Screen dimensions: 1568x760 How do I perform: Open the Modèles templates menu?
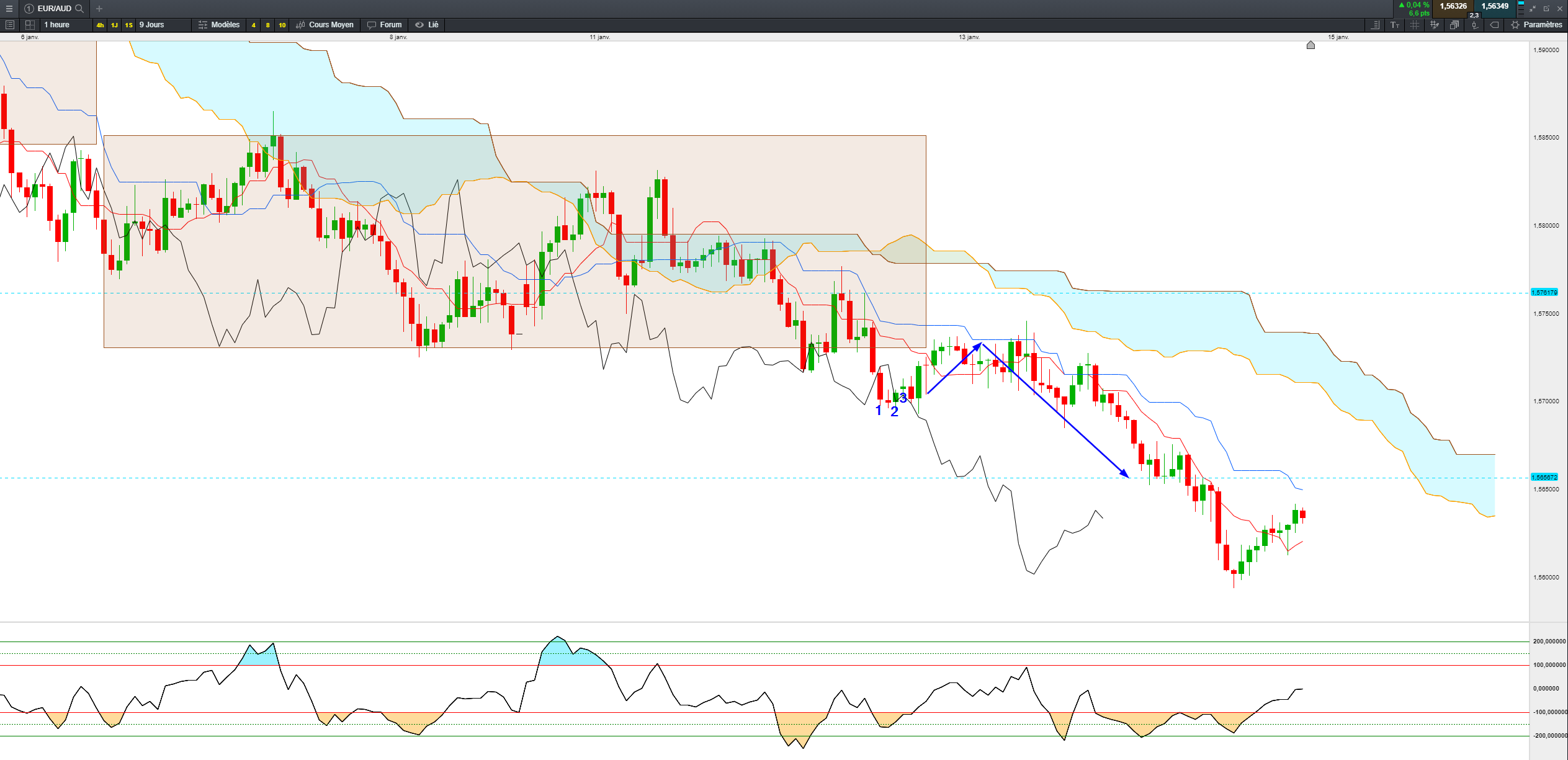(219, 25)
